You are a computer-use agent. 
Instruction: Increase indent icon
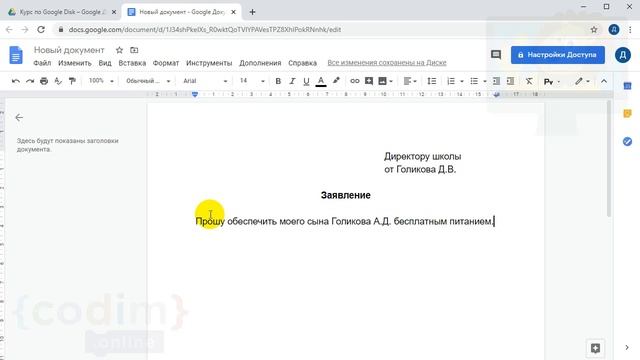click(x=511, y=81)
